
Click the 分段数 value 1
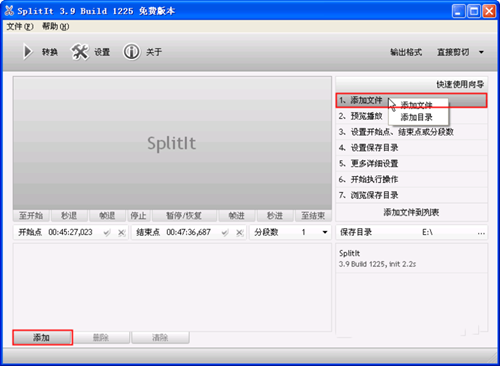coord(303,232)
